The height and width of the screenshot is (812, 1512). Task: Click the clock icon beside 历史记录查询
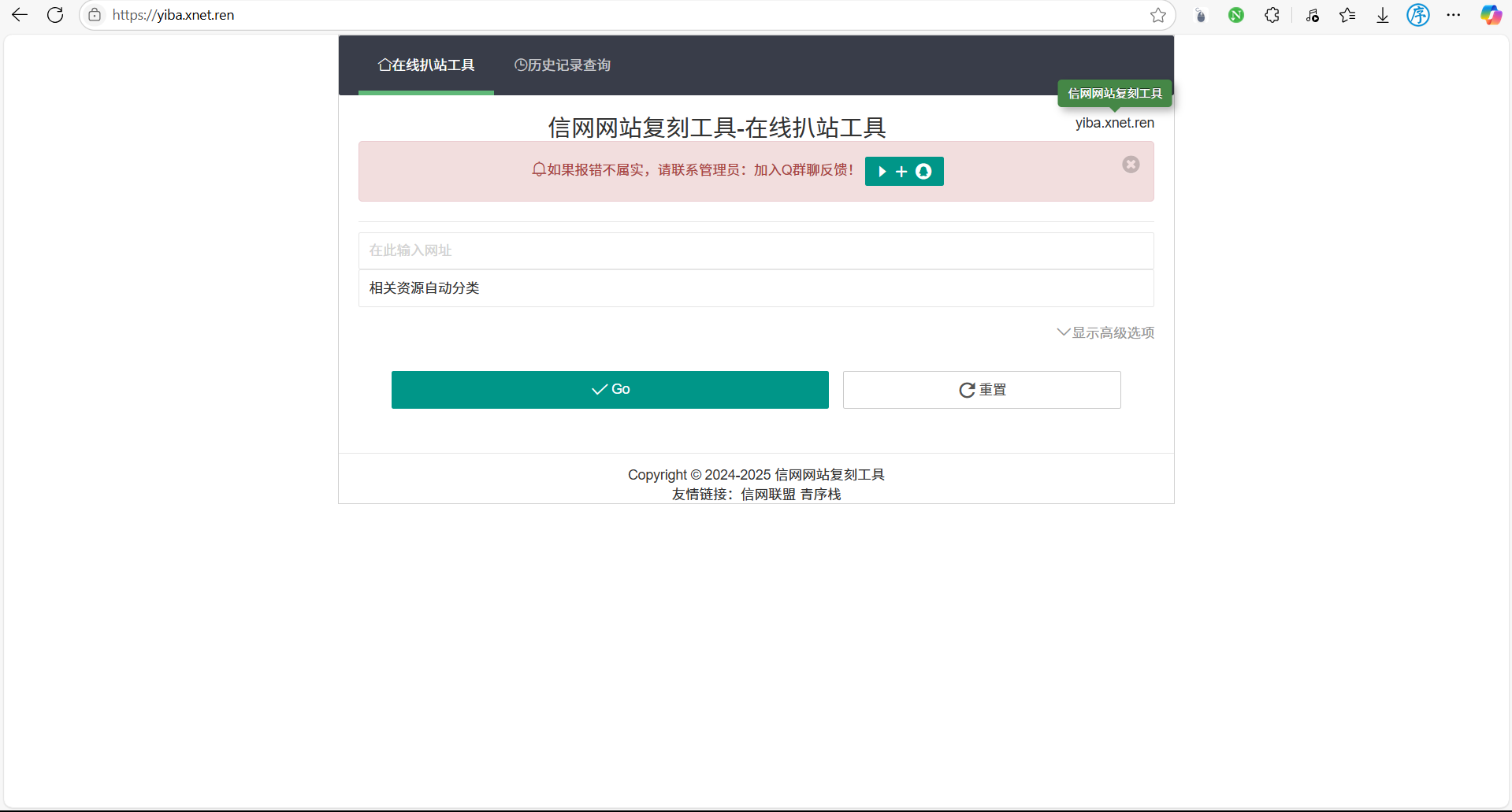519,65
